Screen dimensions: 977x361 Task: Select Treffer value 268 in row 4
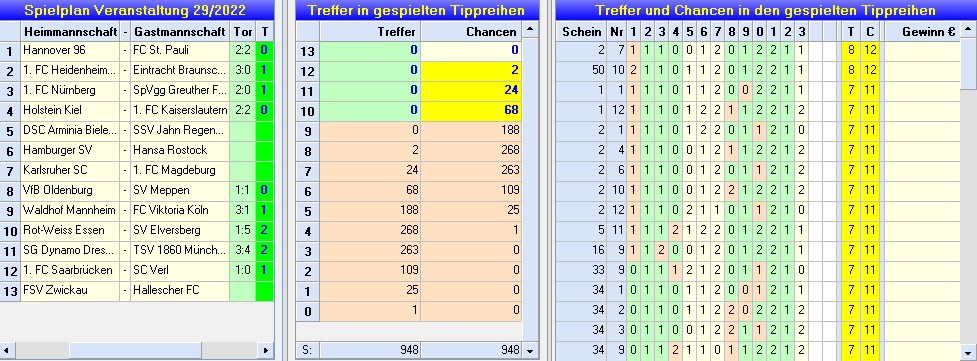point(370,230)
